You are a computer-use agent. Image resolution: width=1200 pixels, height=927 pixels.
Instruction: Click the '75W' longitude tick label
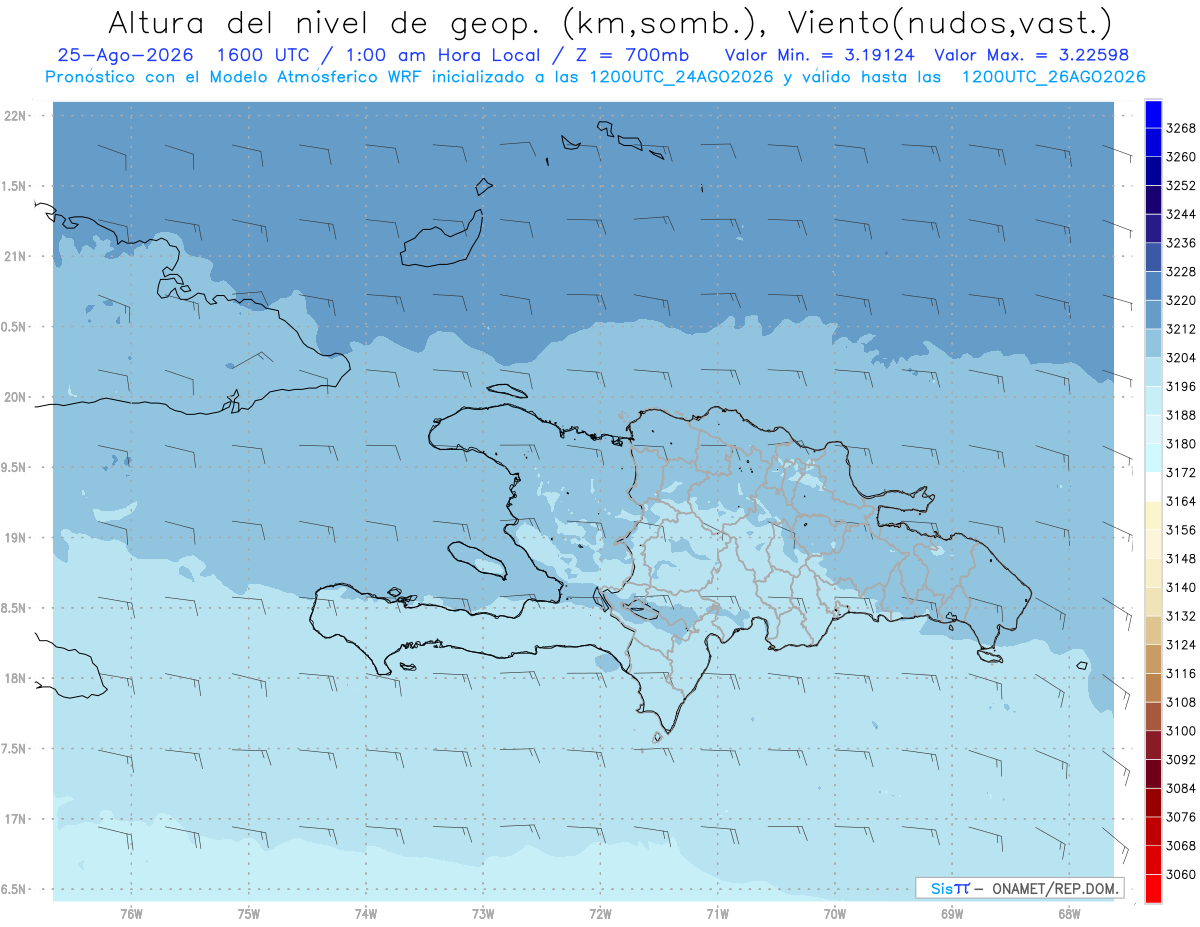point(249,912)
